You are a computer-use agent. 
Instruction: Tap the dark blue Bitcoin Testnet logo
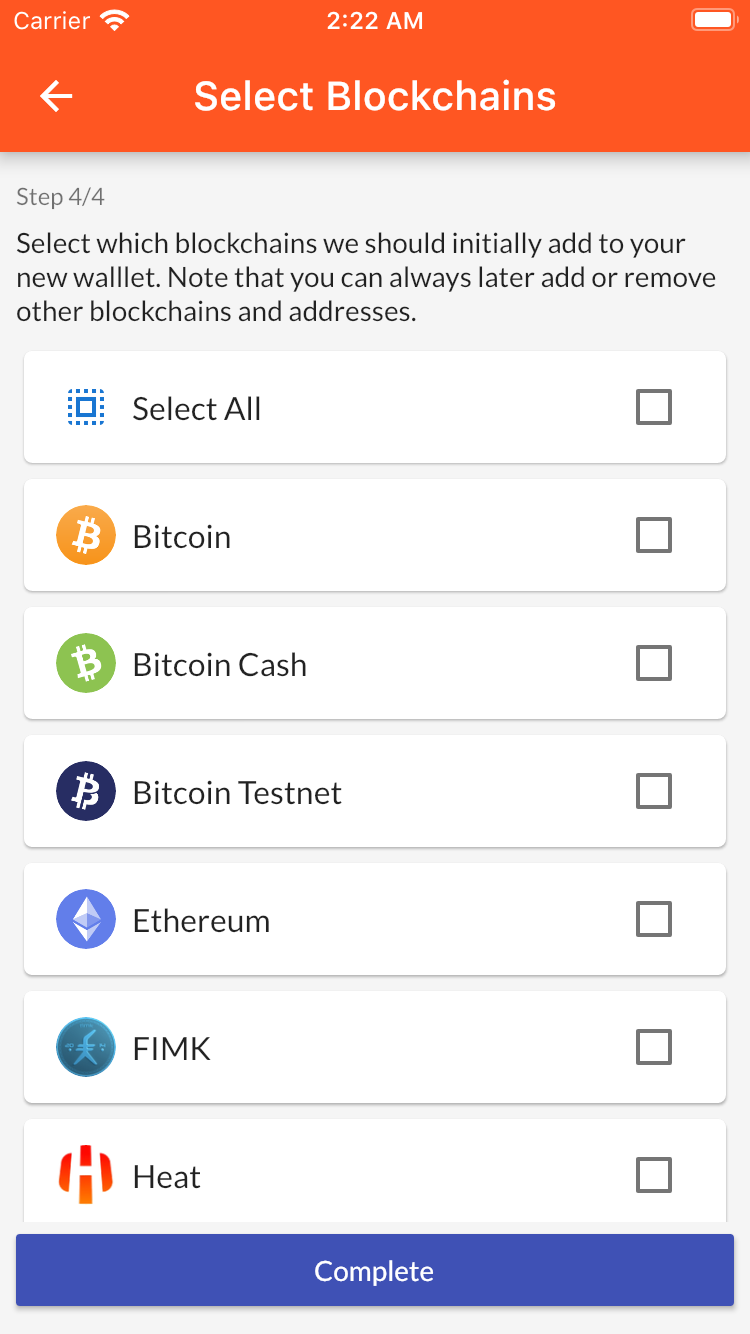point(86,791)
